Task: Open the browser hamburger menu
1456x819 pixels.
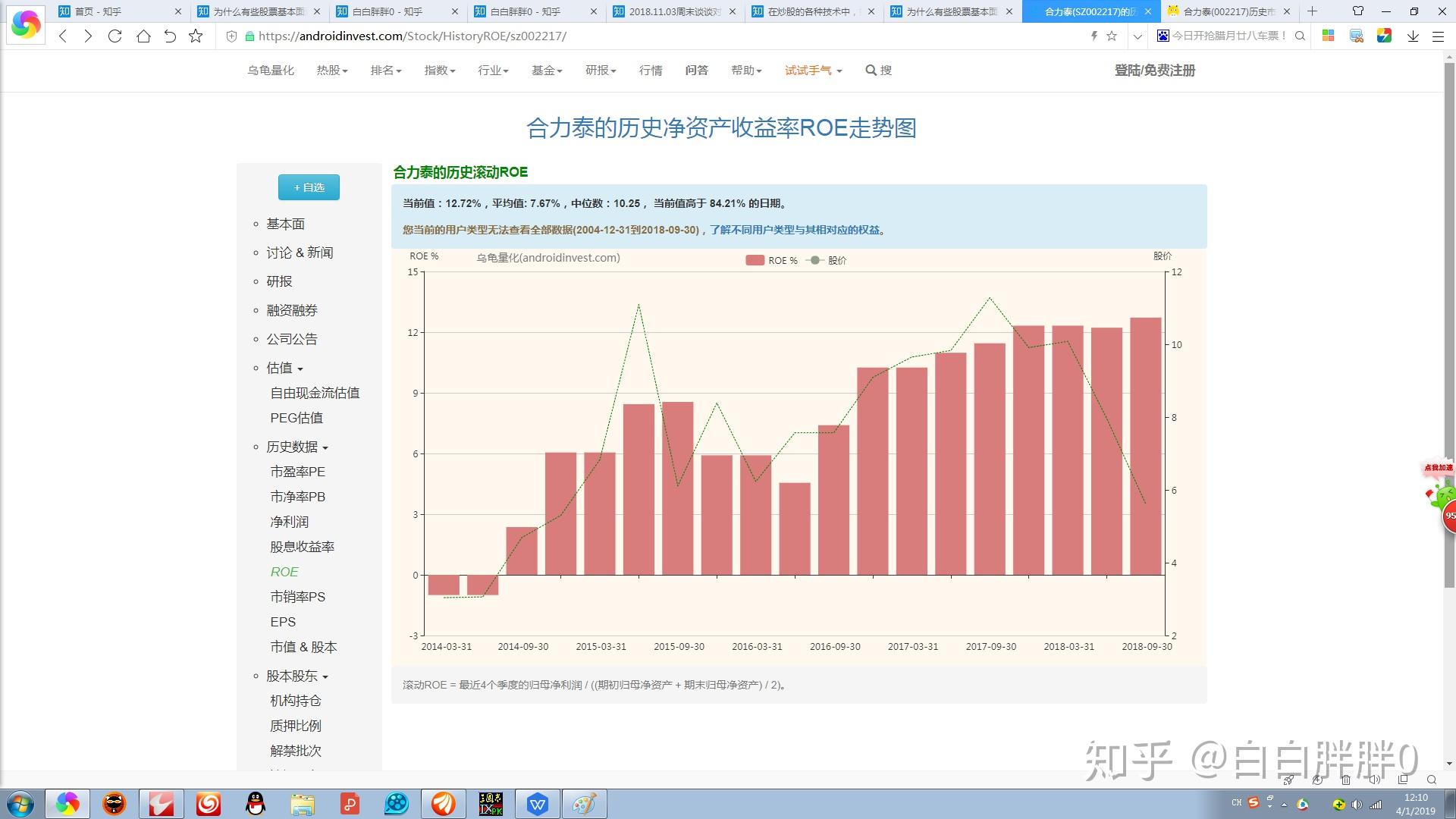Action: tap(1438, 36)
